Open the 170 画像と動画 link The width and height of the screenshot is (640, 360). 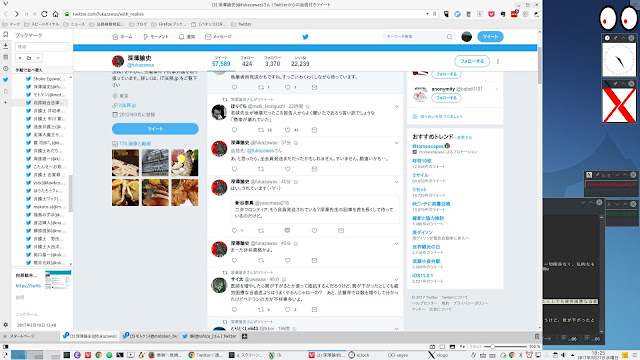(135, 144)
